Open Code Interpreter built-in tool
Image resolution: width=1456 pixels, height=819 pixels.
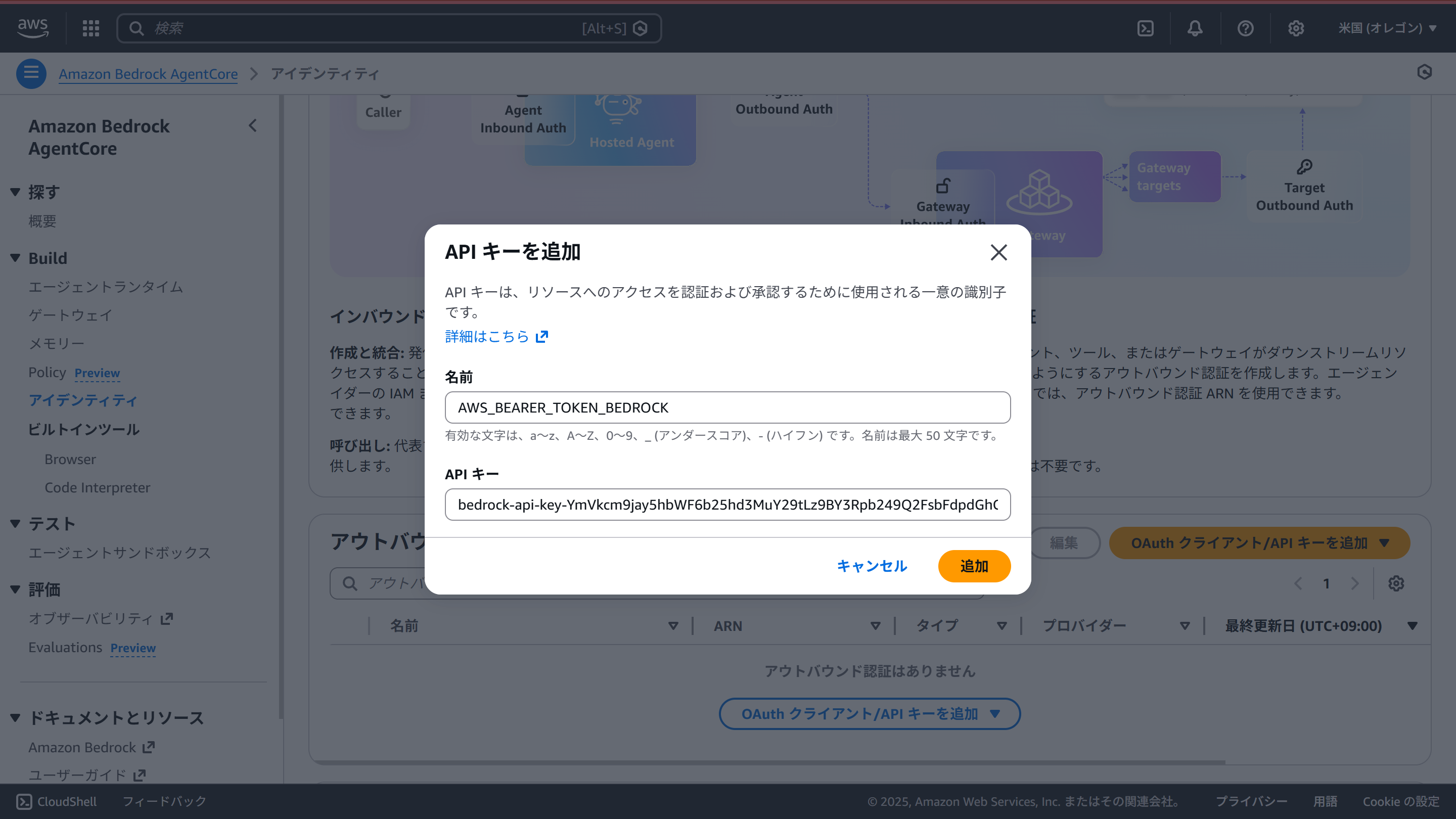click(x=97, y=488)
